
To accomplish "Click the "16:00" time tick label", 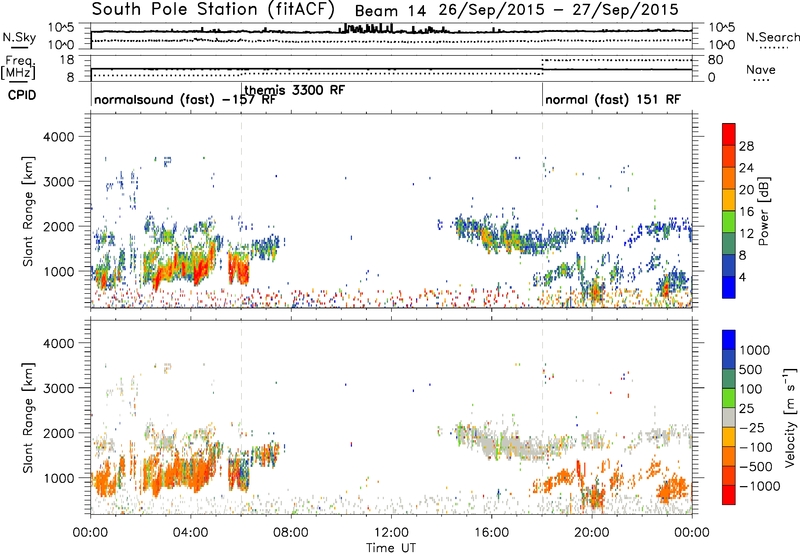I will click(491, 533).
